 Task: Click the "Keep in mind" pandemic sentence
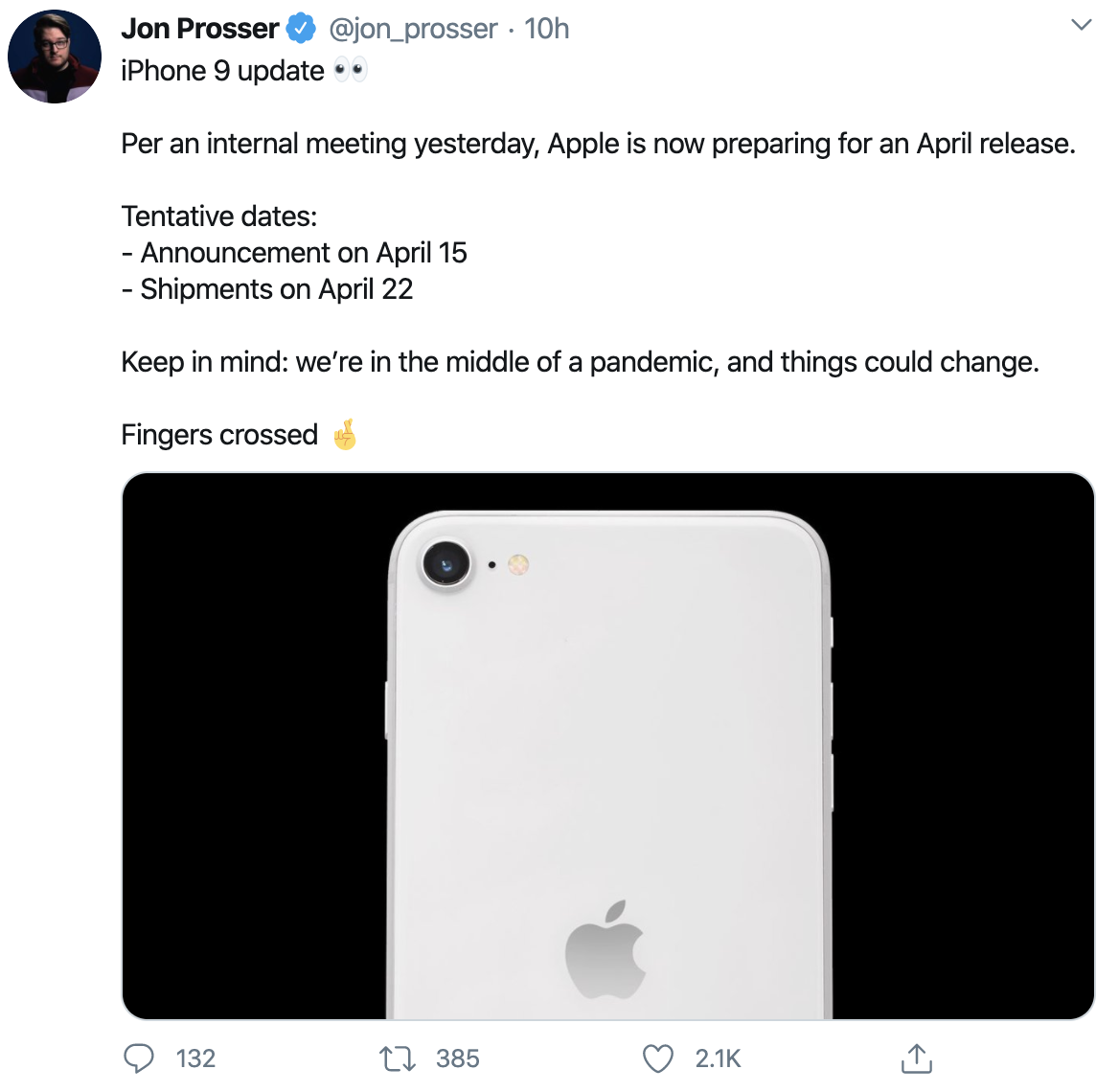click(x=580, y=362)
